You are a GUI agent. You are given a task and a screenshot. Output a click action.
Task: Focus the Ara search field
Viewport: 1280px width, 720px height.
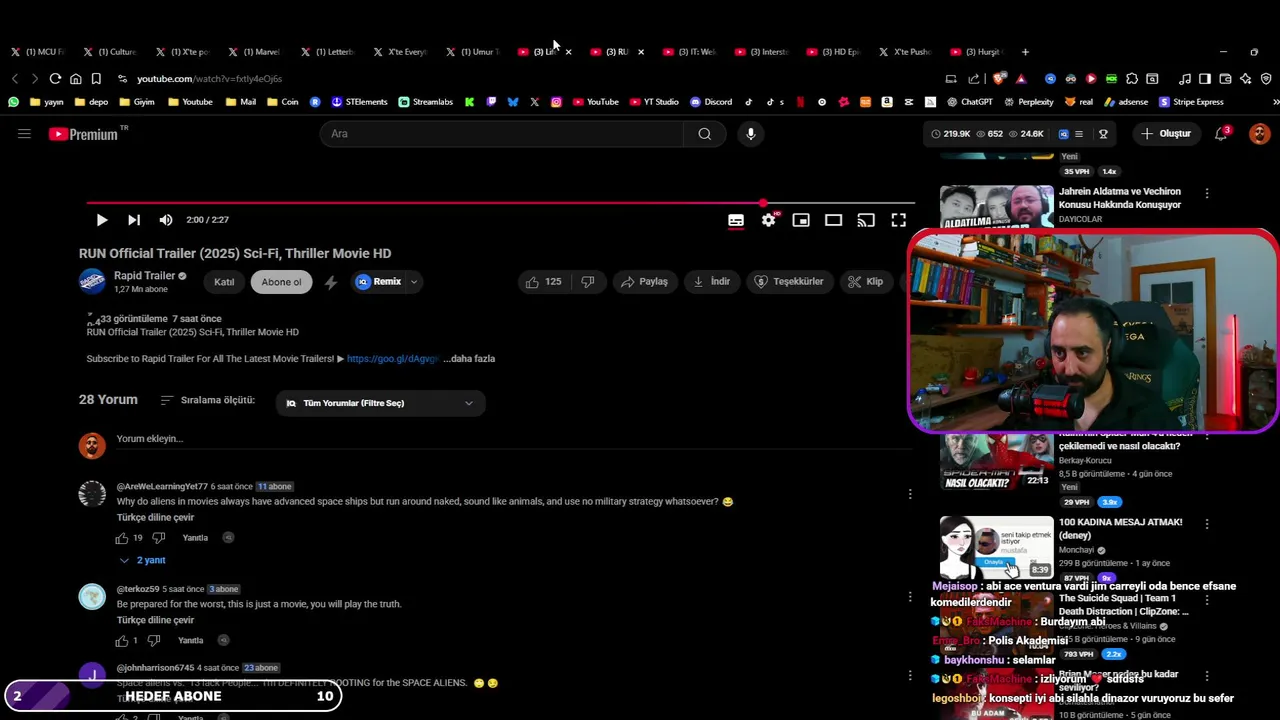tap(502, 134)
